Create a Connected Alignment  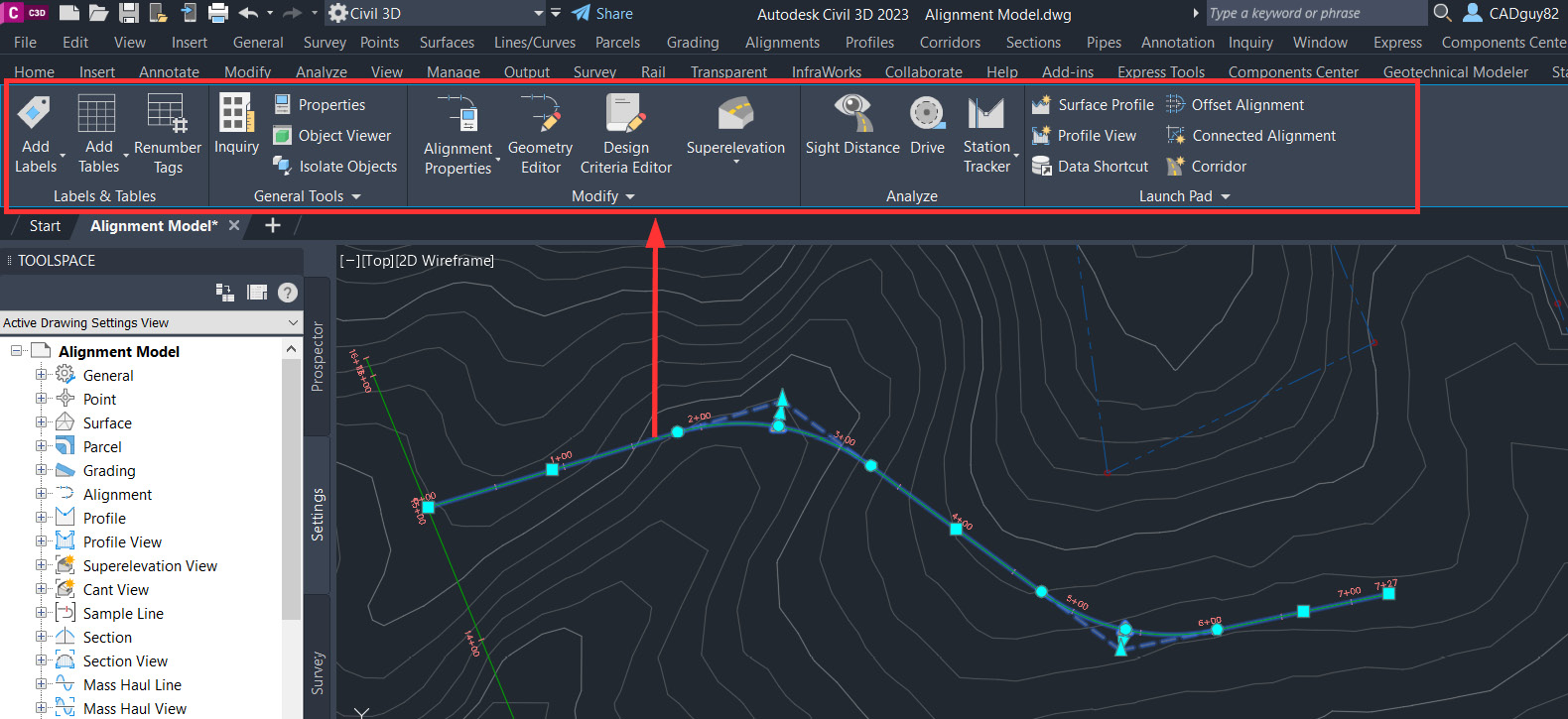point(1250,136)
